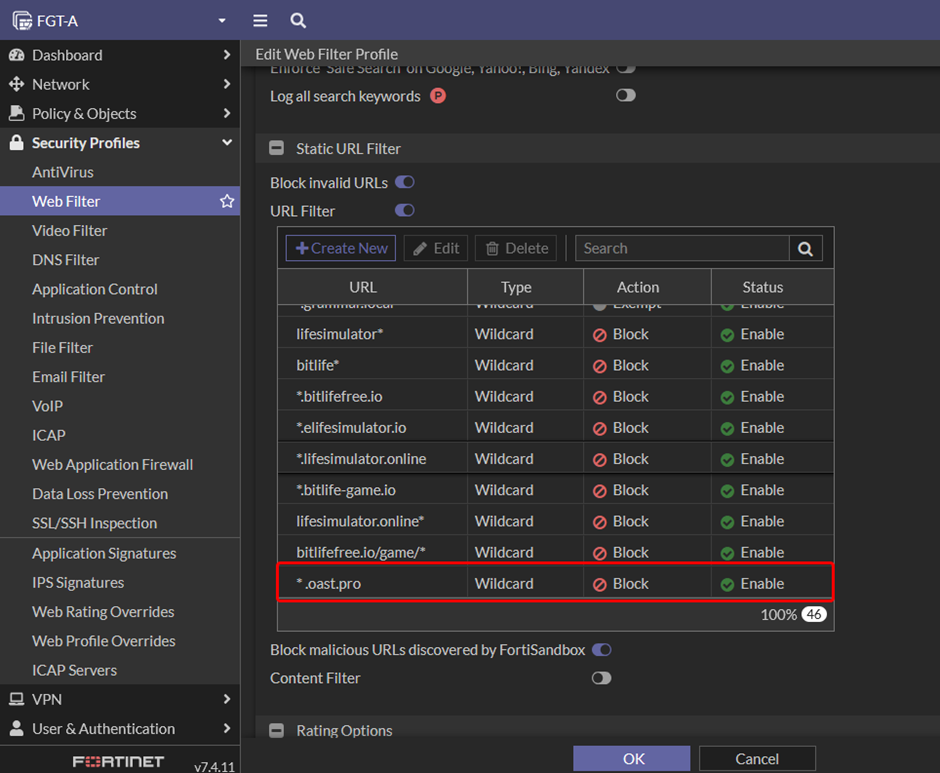Click block icon in bitlife* row
940x773 pixels.
pyautogui.click(x=599, y=366)
